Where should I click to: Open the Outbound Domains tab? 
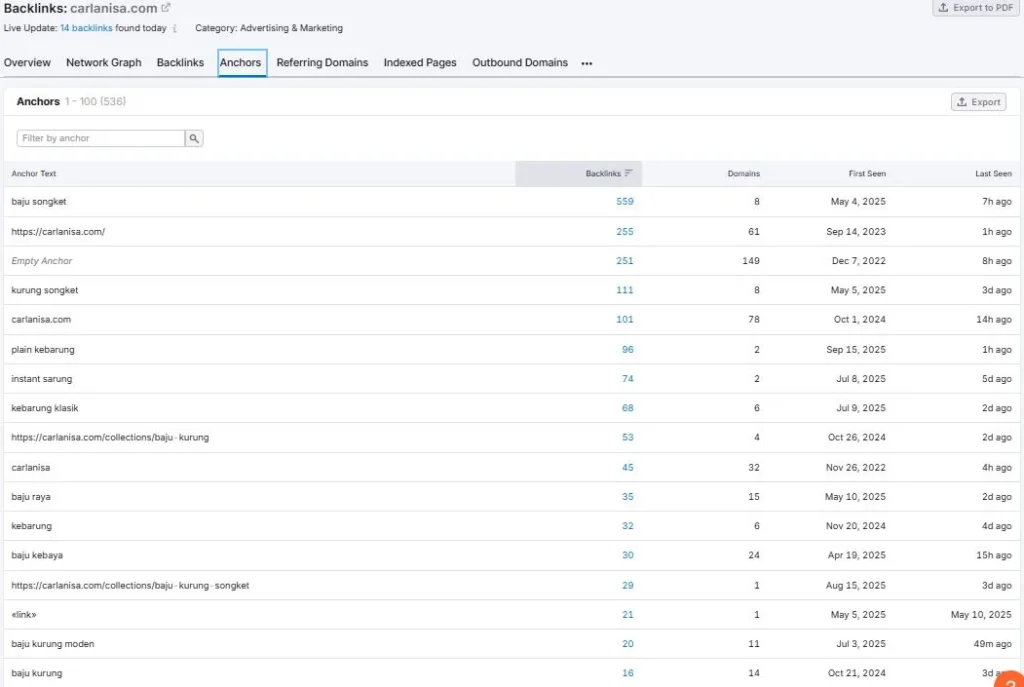coord(520,63)
